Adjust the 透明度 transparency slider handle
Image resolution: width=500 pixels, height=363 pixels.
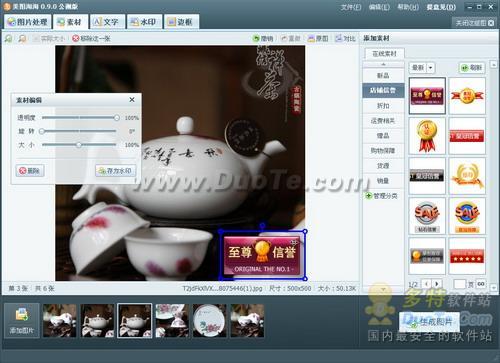click(x=116, y=118)
